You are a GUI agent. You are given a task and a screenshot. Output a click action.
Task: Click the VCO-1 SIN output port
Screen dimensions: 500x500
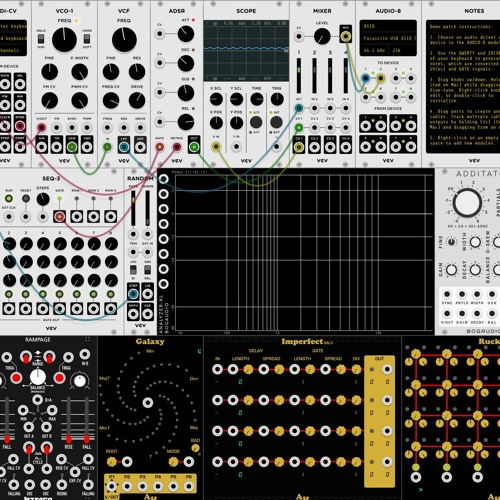(x=41, y=147)
